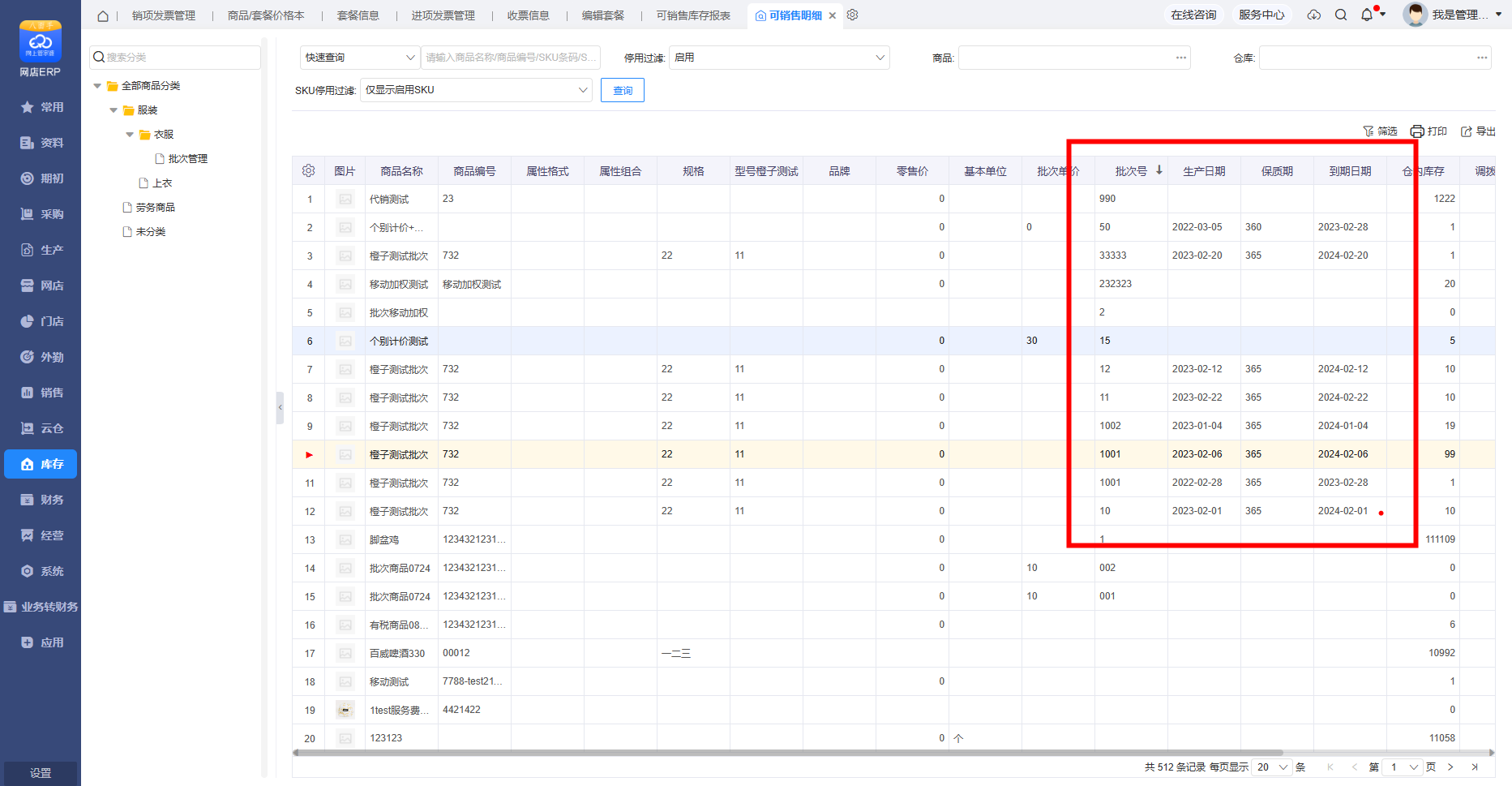
Task: Open the tab settings gear icon
Action: (x=852, y=15)
